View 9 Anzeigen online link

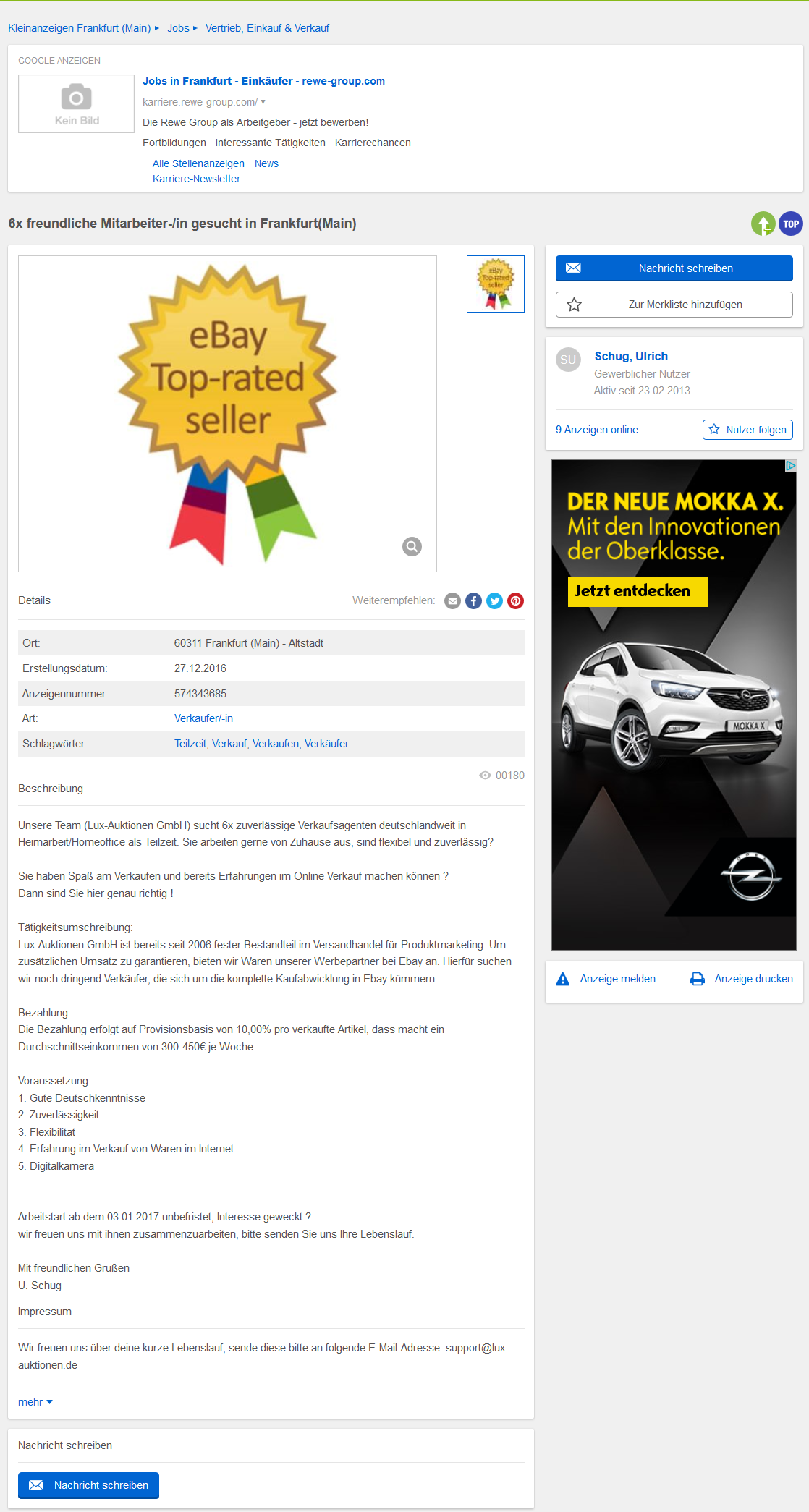(x=597, y=430)
